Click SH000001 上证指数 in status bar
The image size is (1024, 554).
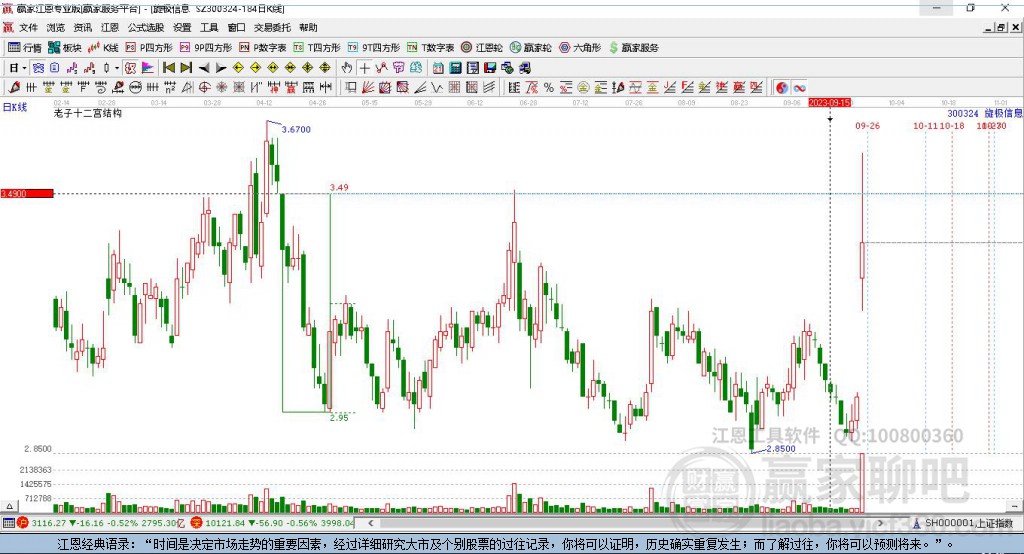969,523
